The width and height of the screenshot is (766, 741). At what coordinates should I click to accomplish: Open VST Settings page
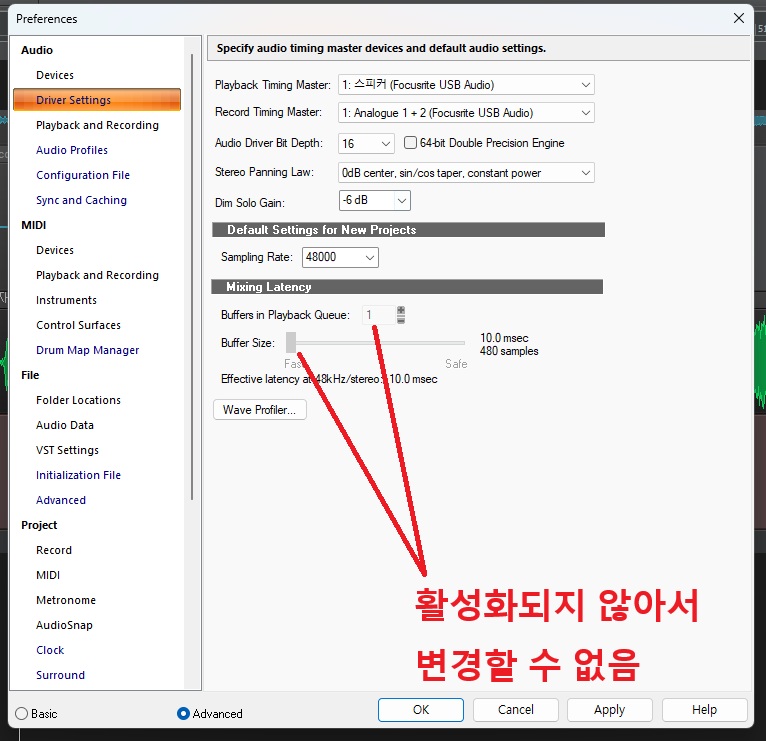coord(67,450)
